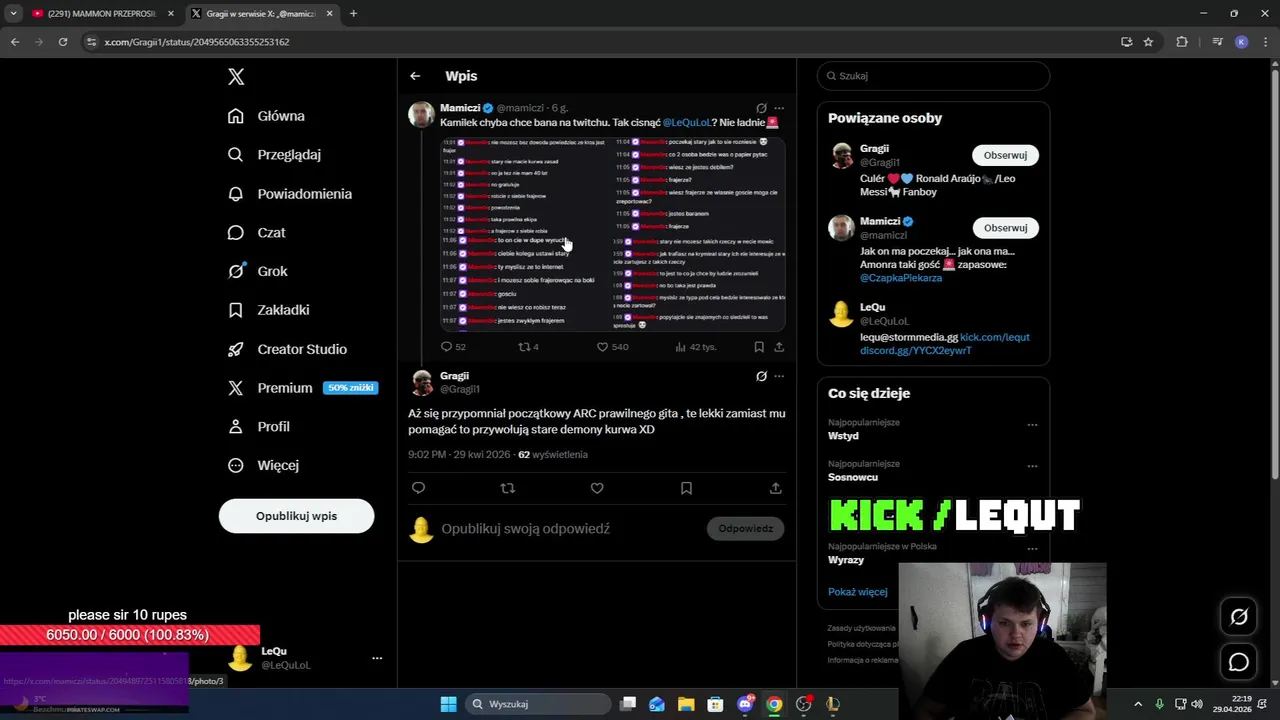Open Windows Start menu

tap(448, 704)
